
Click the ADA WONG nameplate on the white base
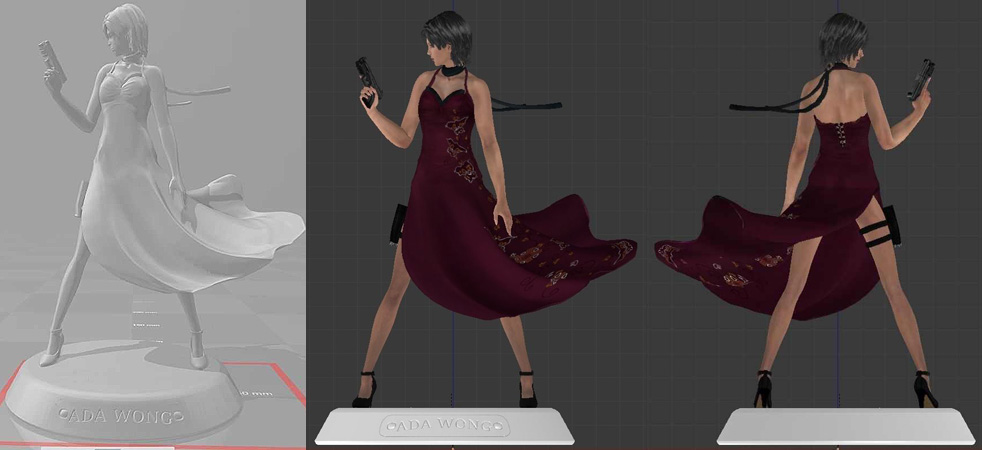[x=443, y=426]
